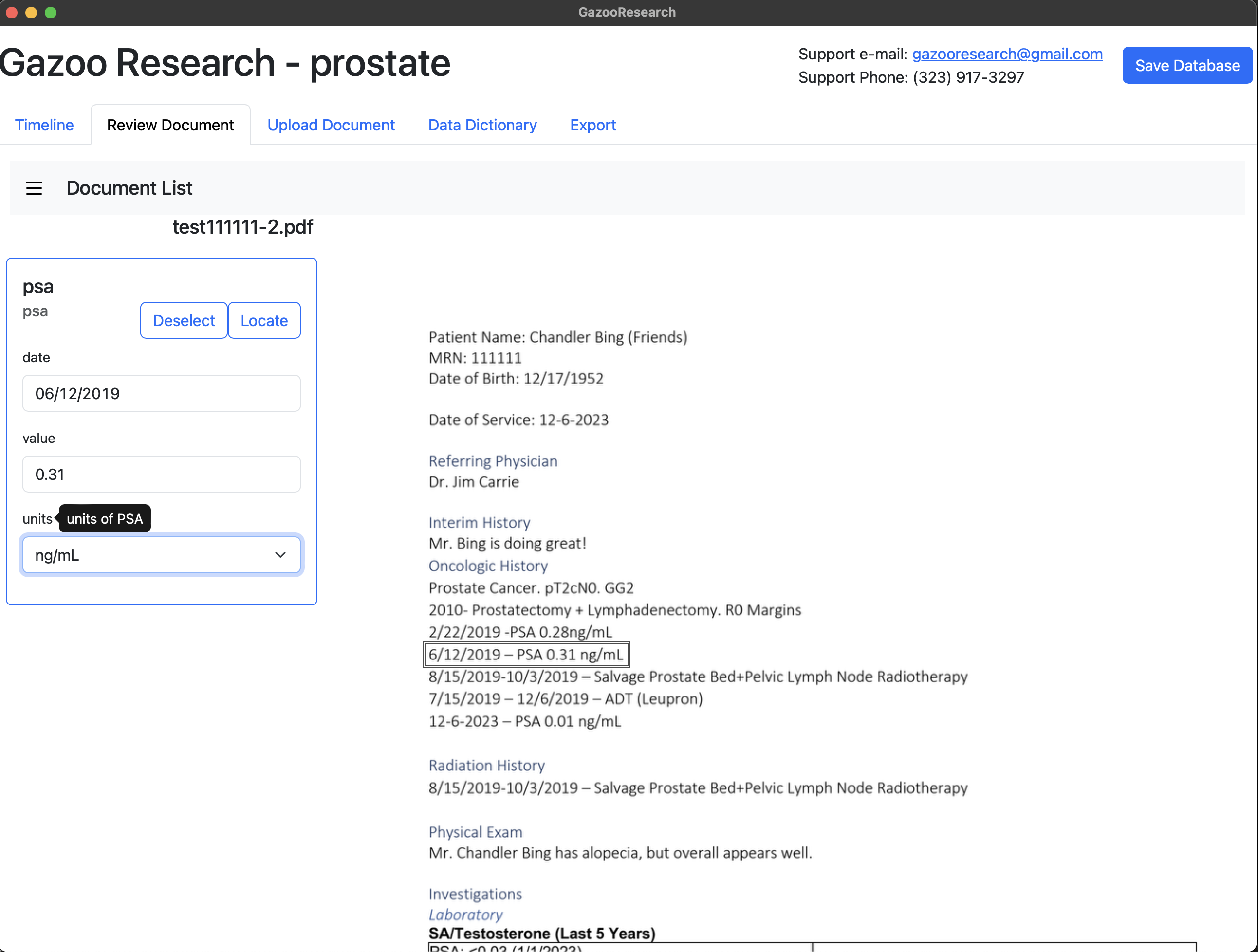Click the test111111-2.pdf document title
The width and height of the screenshot is (1258, 952).
click(x=243, y=227)
